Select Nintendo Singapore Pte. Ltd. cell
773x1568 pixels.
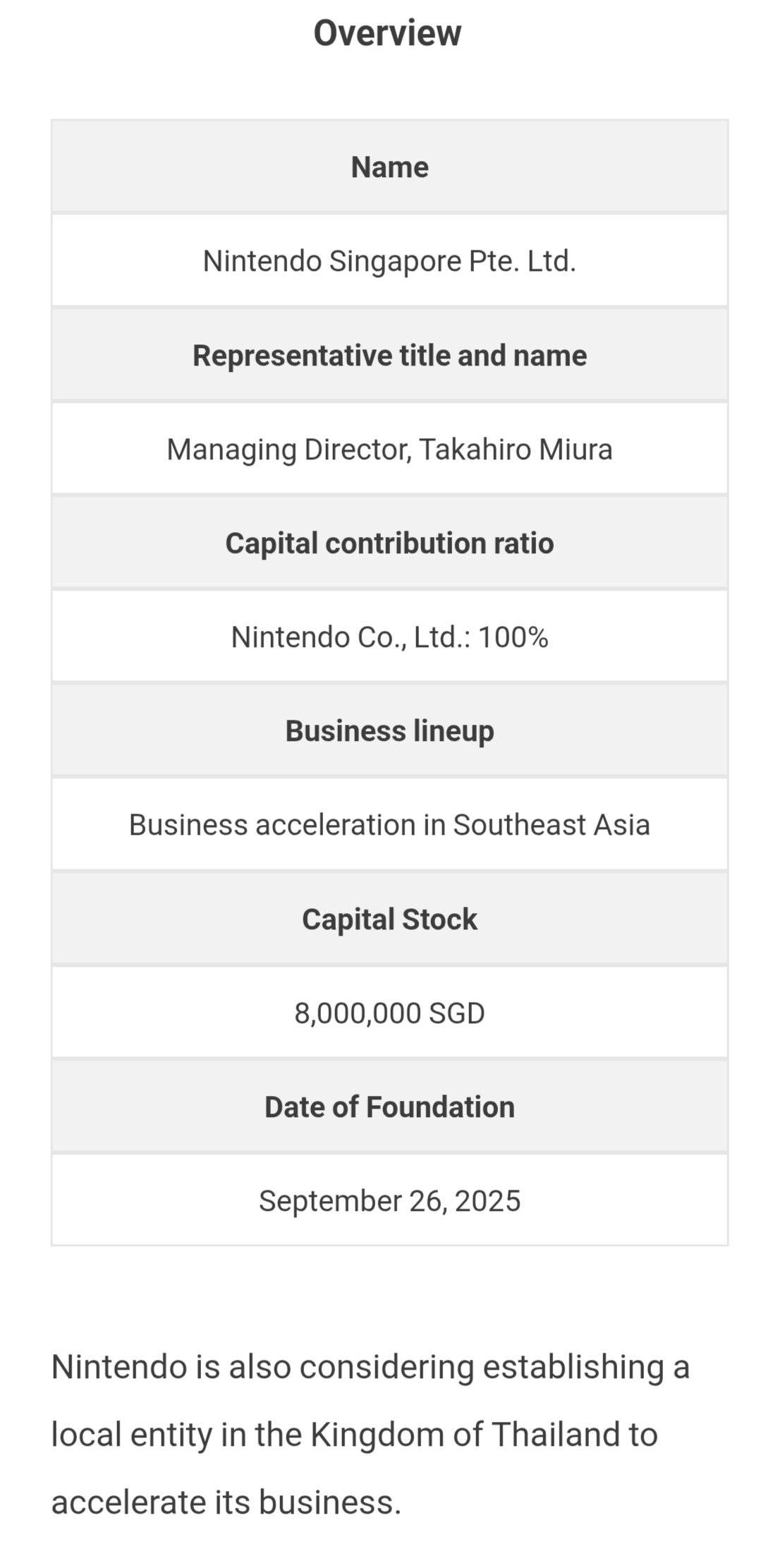click(389, 261)
